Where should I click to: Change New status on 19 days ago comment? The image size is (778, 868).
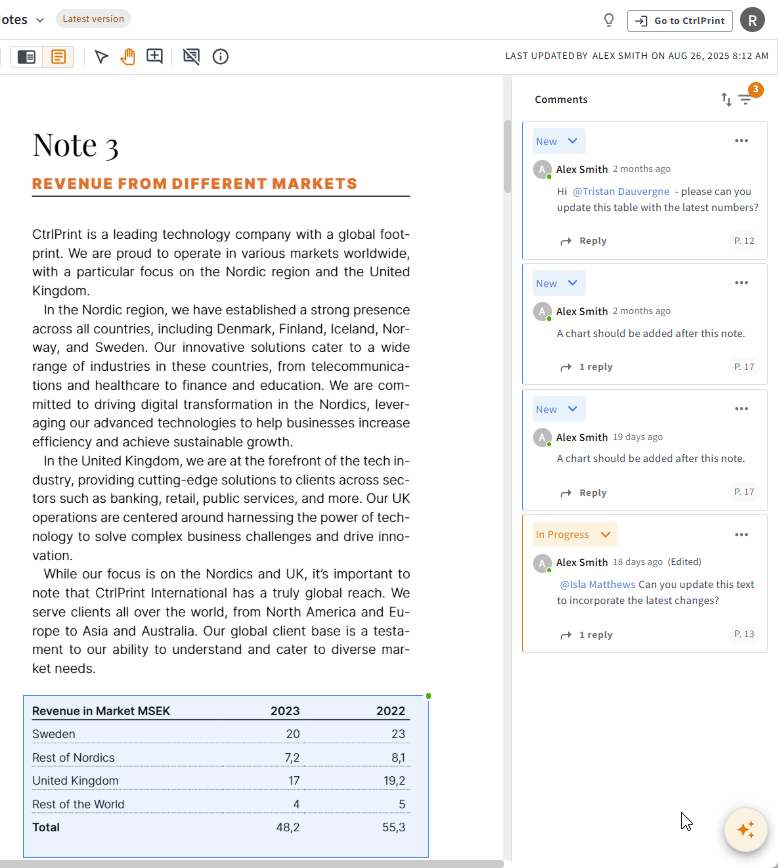pyautogui.click(x=559, y=409)
